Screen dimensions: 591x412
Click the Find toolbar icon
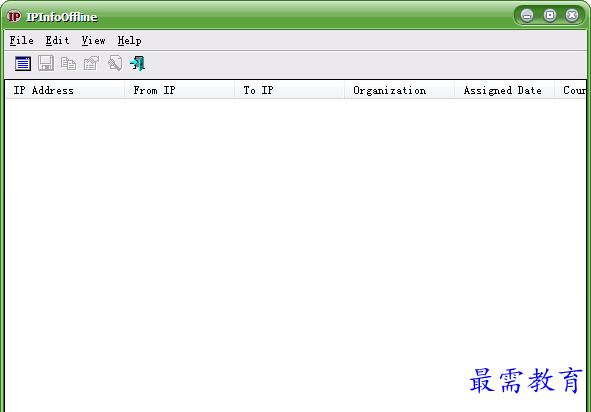coord(115,63)
